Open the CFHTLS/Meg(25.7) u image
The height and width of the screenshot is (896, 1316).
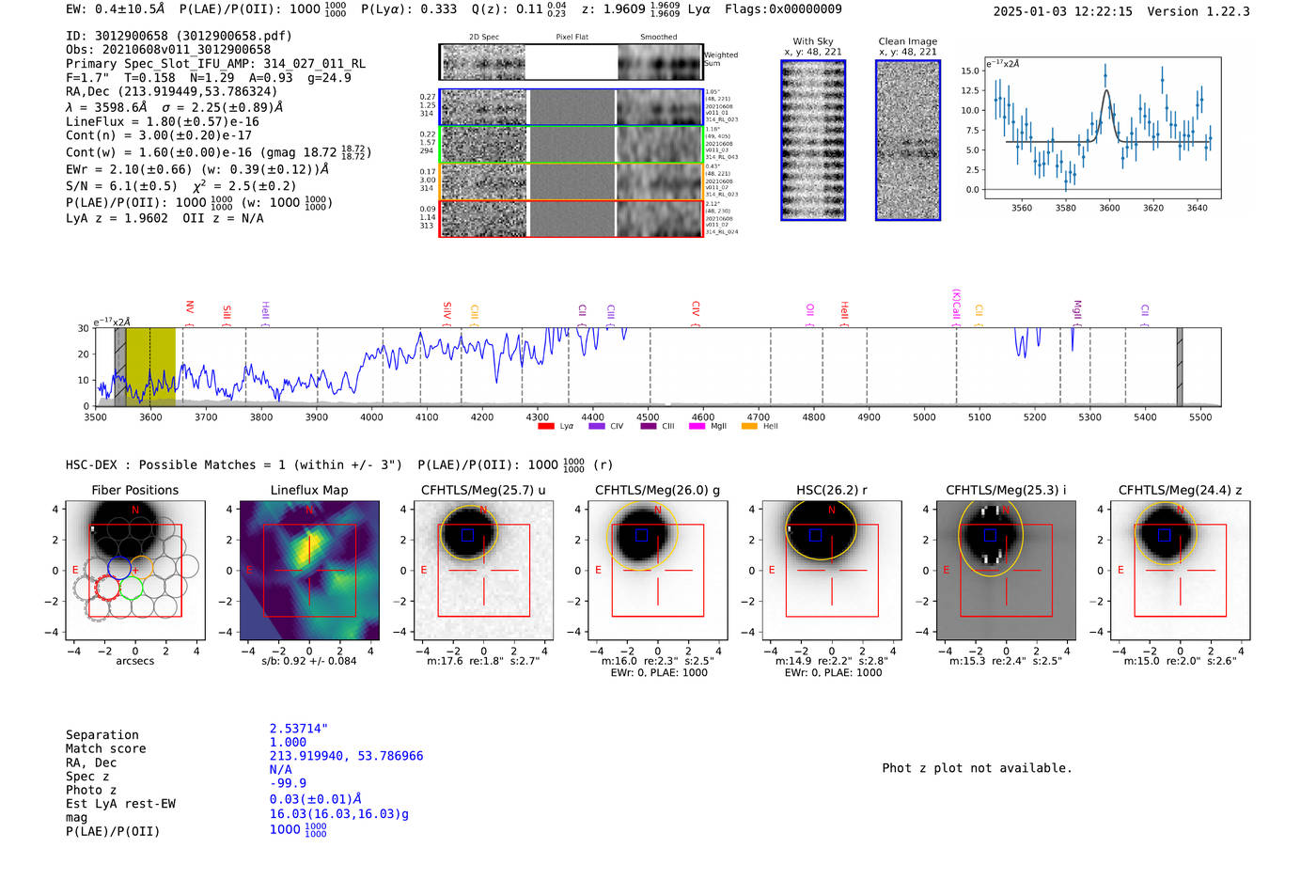tap(483, 571)
